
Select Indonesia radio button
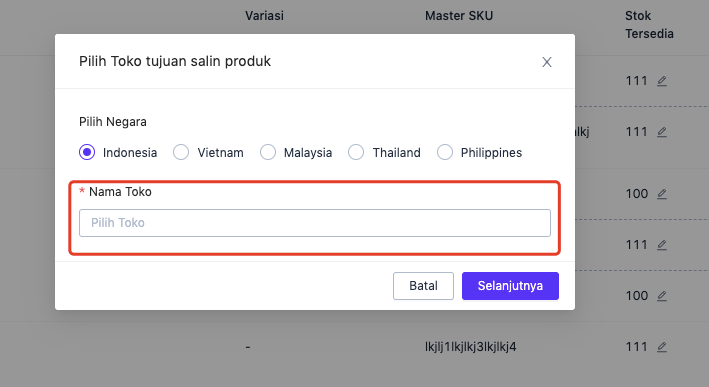(x=87, y=152)
